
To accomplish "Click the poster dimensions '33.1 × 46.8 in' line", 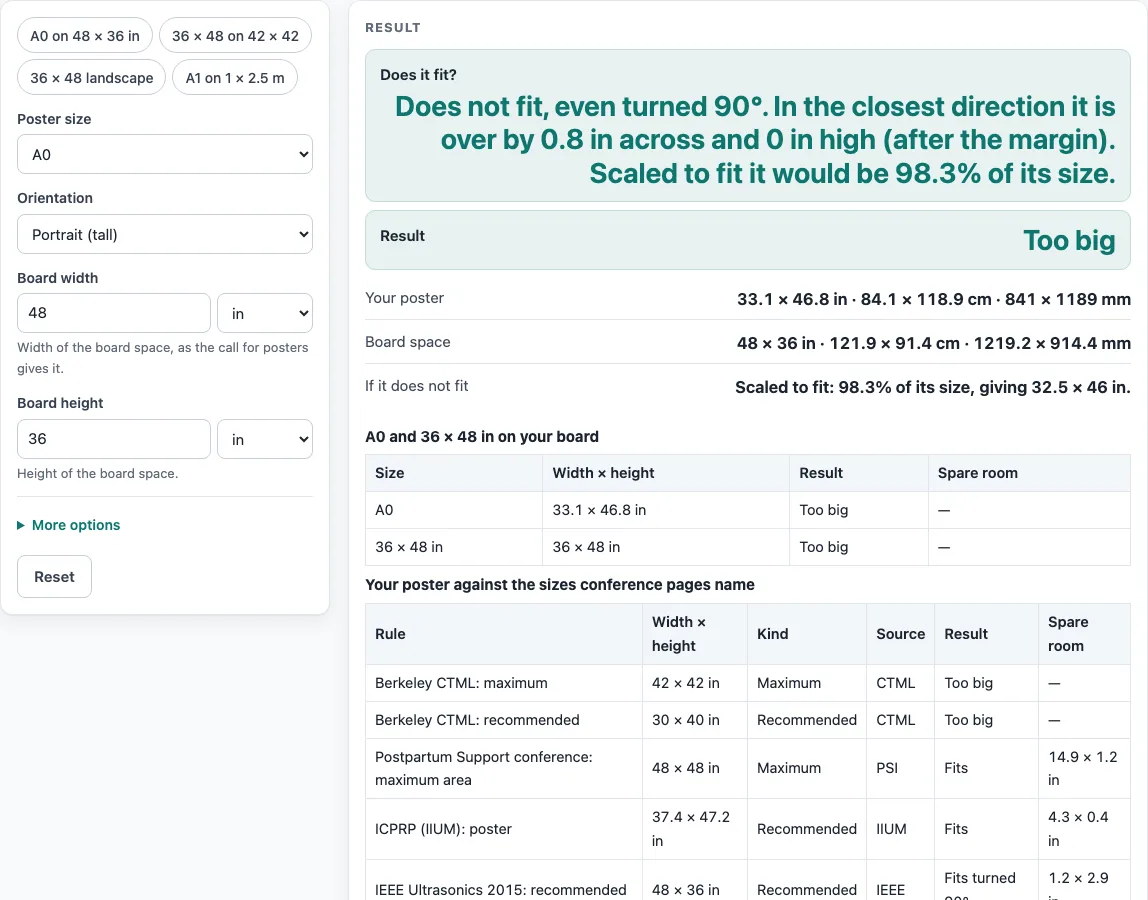I will coord(933,299).
